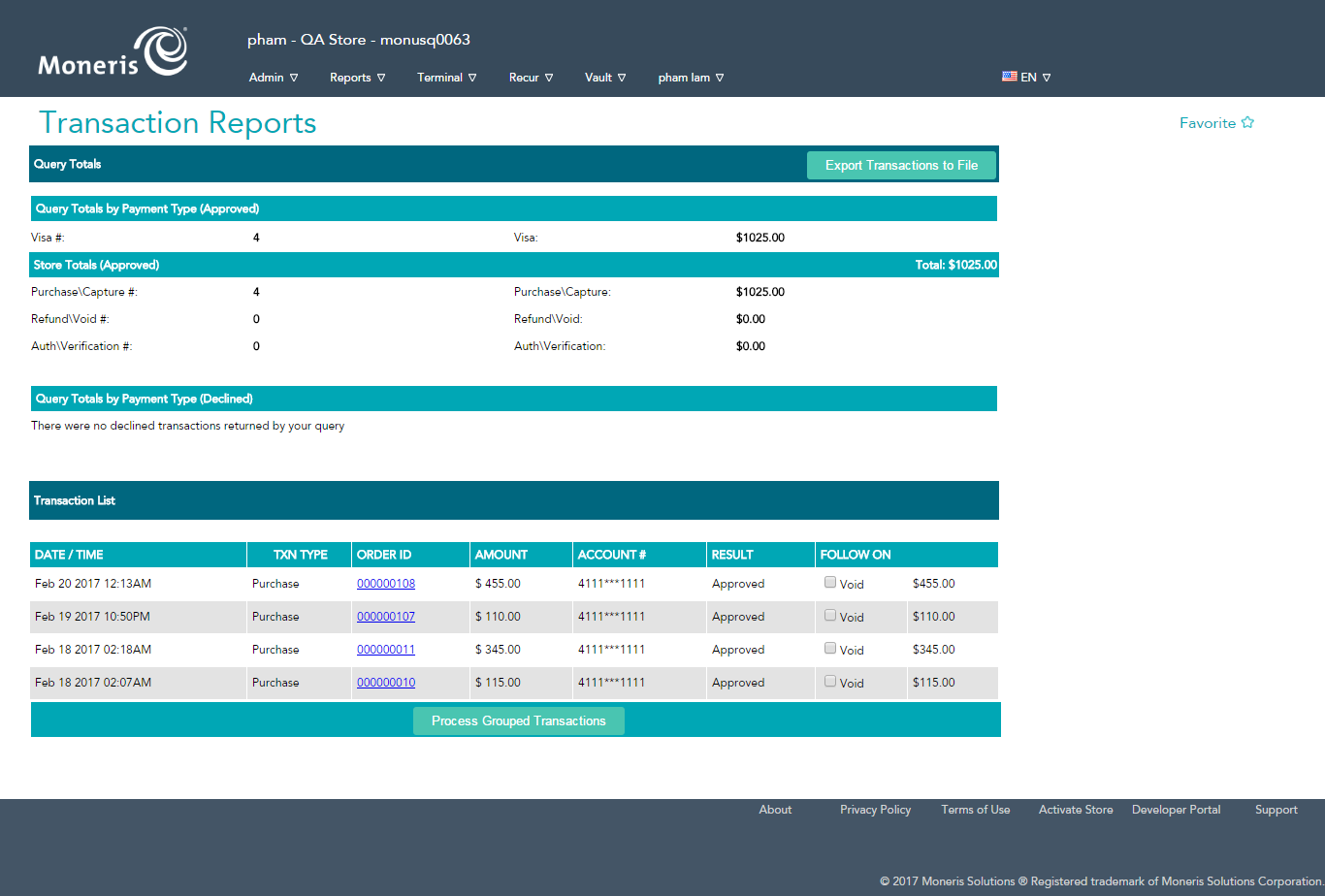The image size is (1325, 896).
Task: Open order ID 000000108 link
Action: (x=386, y=584)
